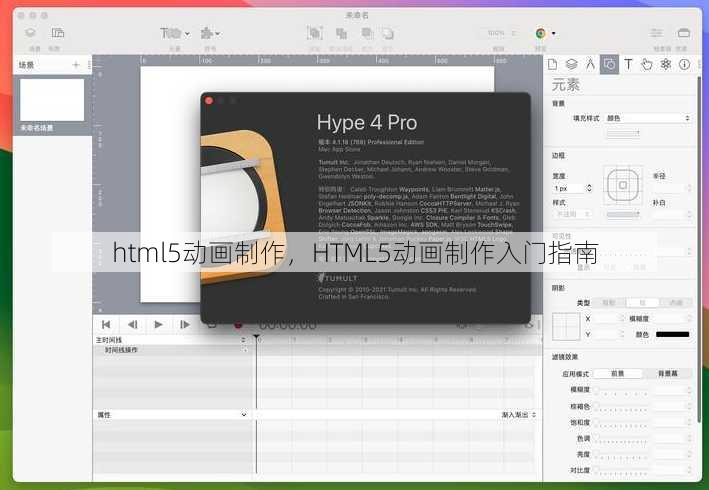Open the Scene inspector tab

[x=572, y=64]
